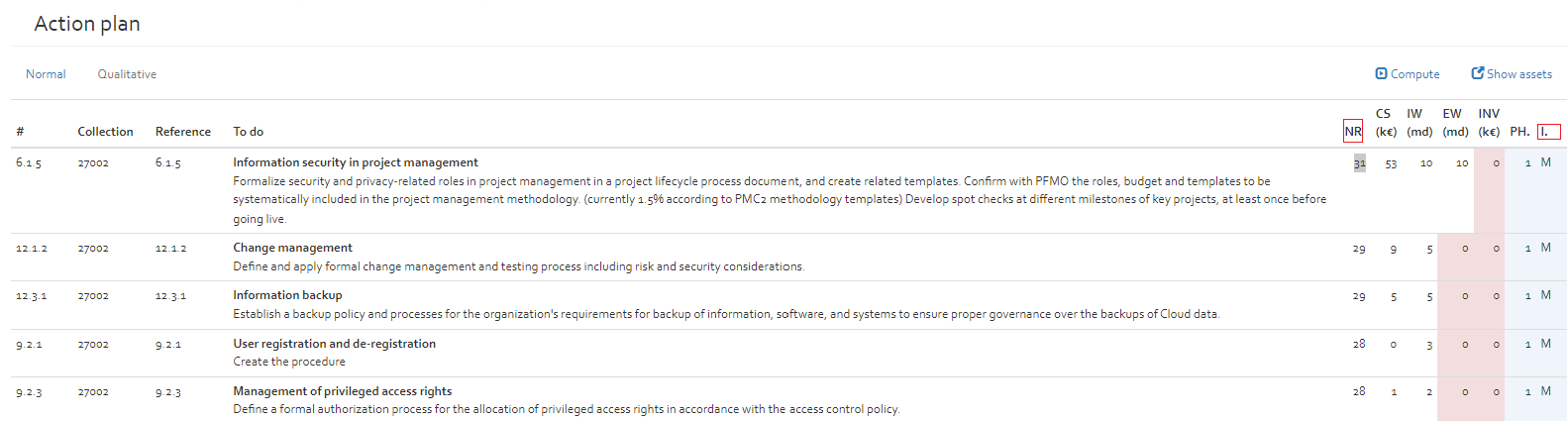Open Information security in project management entry
The height and width of the screenshot is (421, 1568).
tap(356, 162)
